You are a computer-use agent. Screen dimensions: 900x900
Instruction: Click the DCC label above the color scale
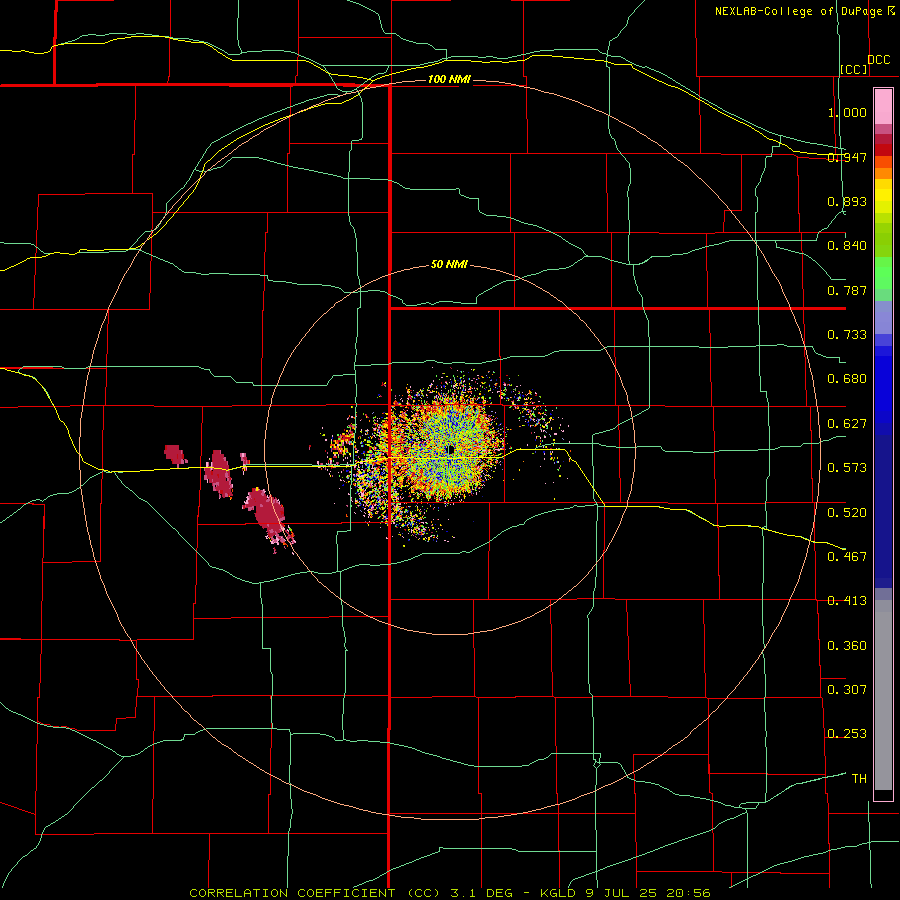pyautogui.click(x=878, y=60)
